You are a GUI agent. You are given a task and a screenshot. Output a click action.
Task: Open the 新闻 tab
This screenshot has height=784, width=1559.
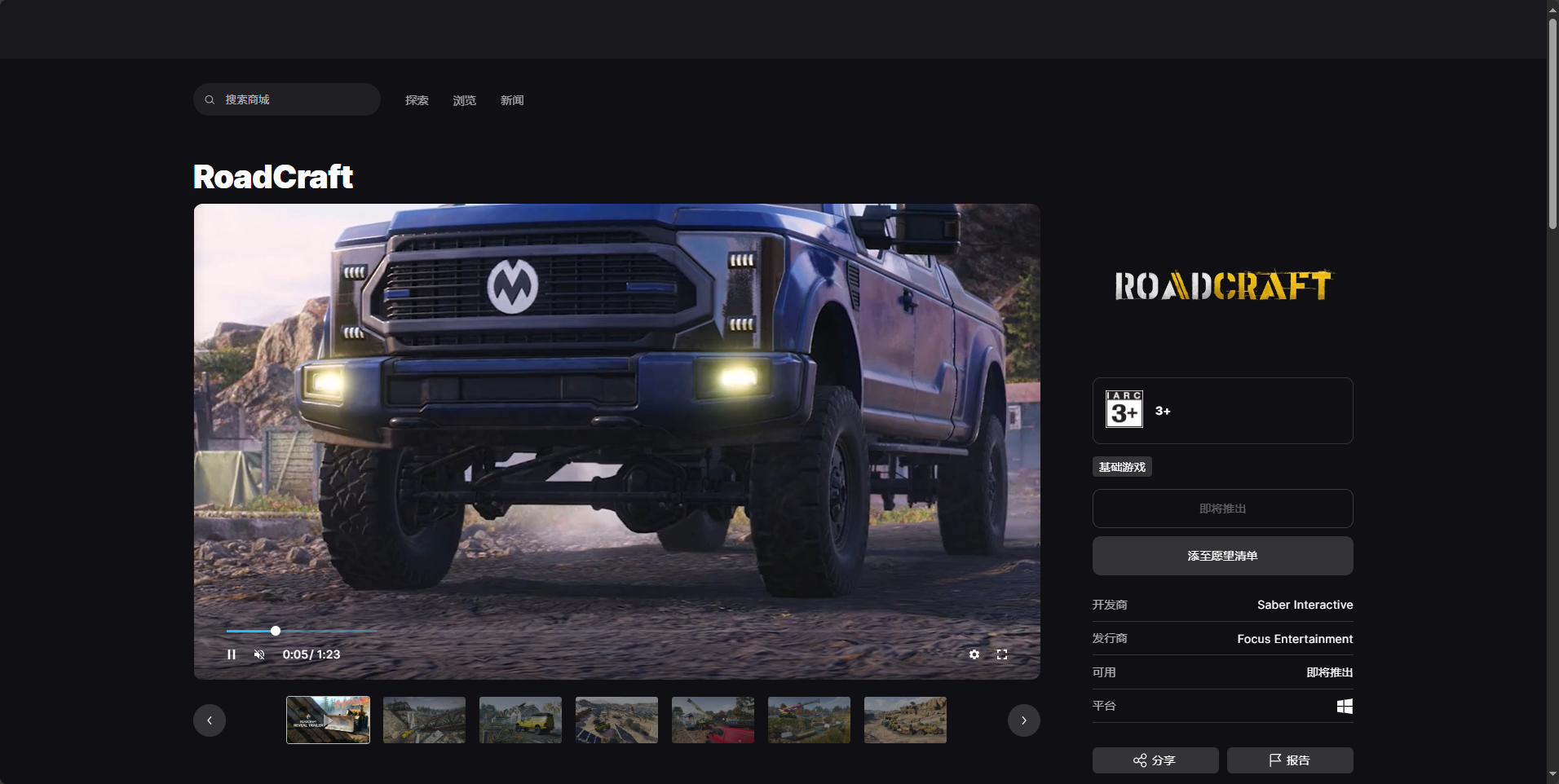point(512,100)
